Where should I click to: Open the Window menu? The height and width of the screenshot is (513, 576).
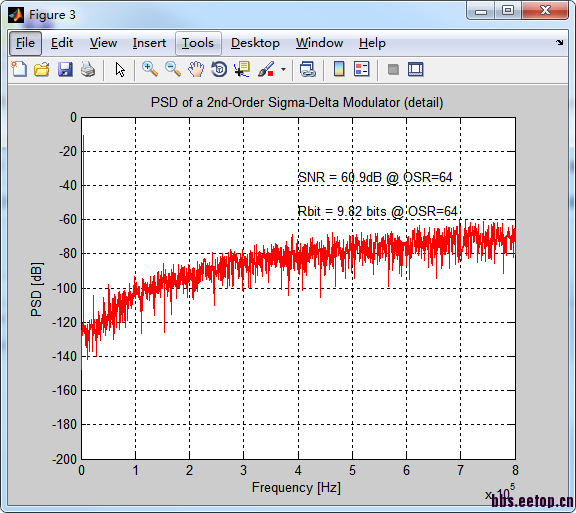(320, 43)
